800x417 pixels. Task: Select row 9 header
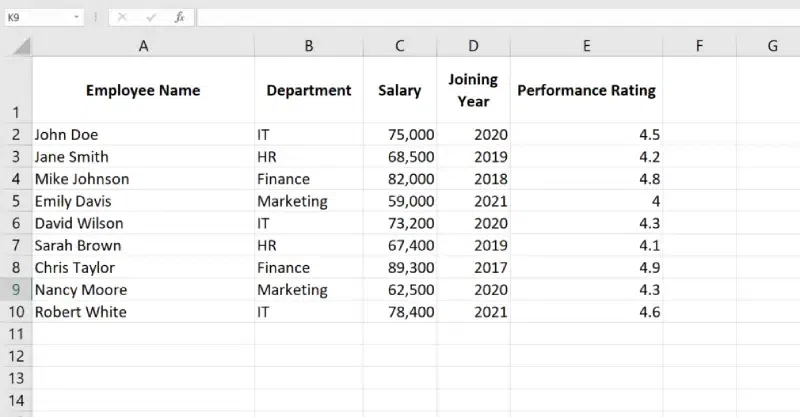[x=16, y=289]
